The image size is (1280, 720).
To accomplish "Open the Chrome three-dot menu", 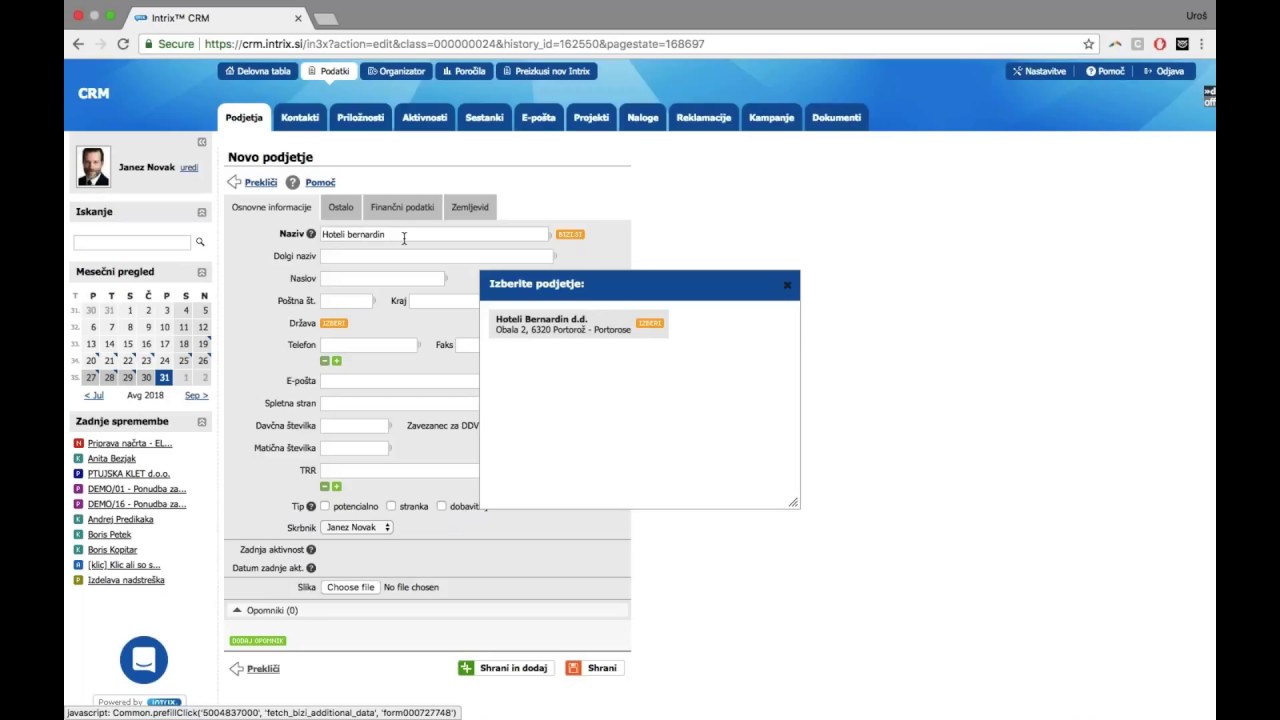I will [1202, 44].
